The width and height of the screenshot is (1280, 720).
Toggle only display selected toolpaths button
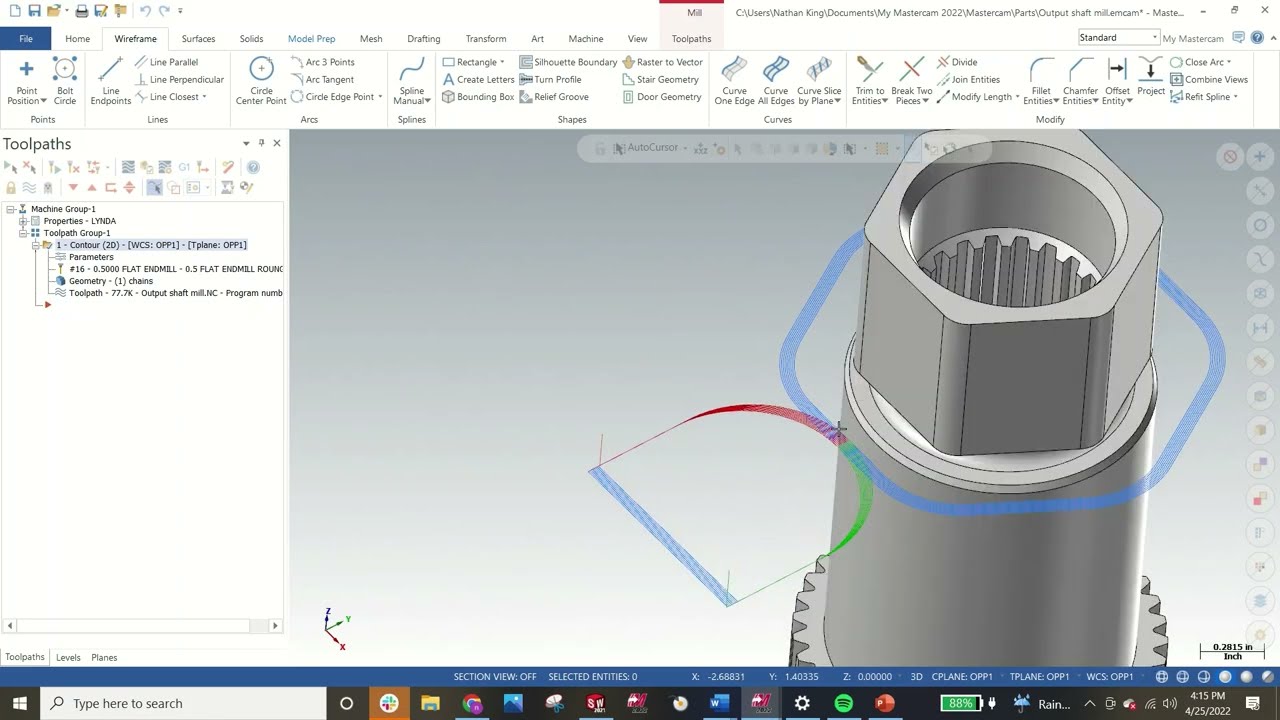click(154, 187)
